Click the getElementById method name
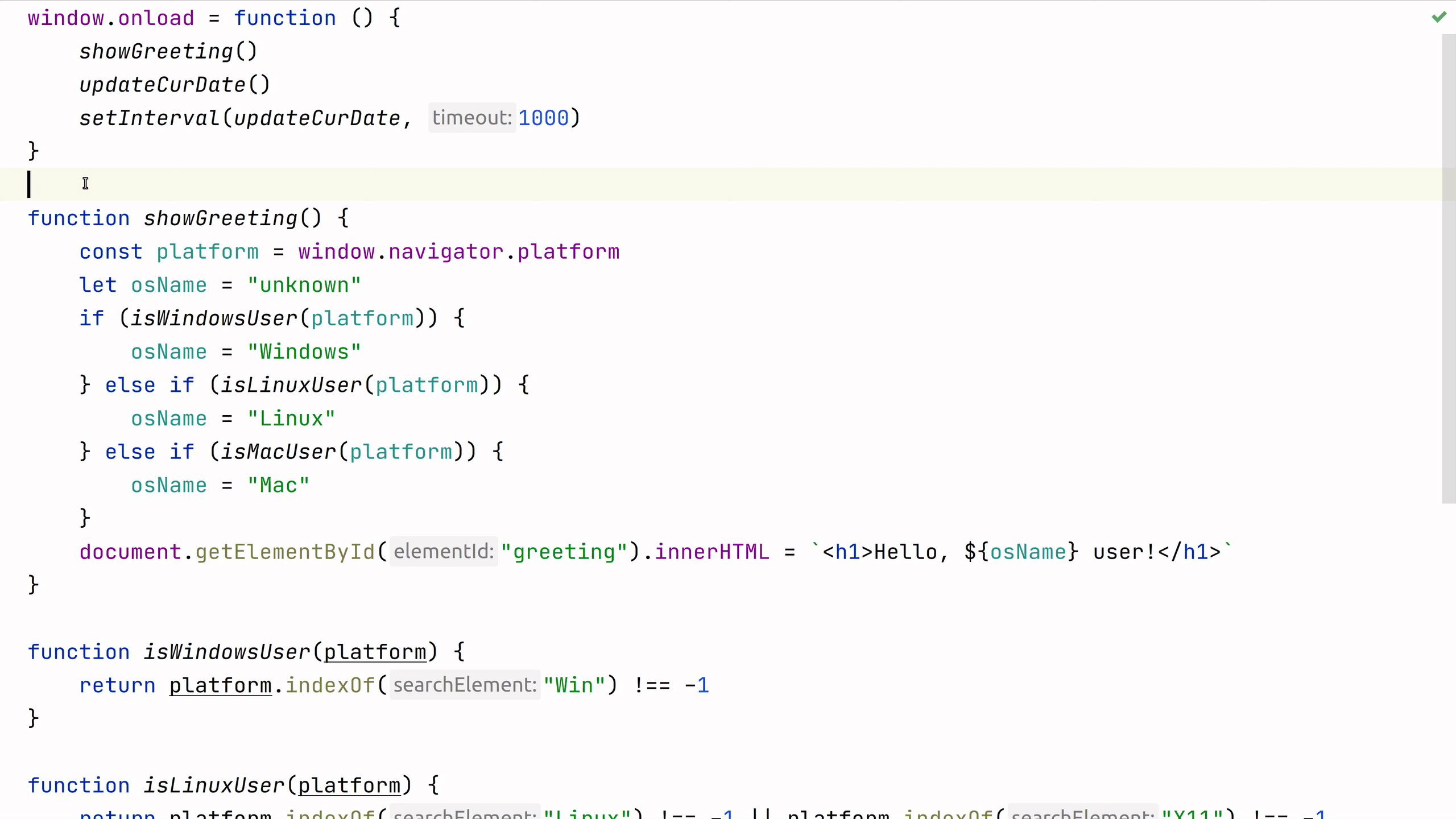Viewport: 1456px width, 819px height. tap(285, 552)
